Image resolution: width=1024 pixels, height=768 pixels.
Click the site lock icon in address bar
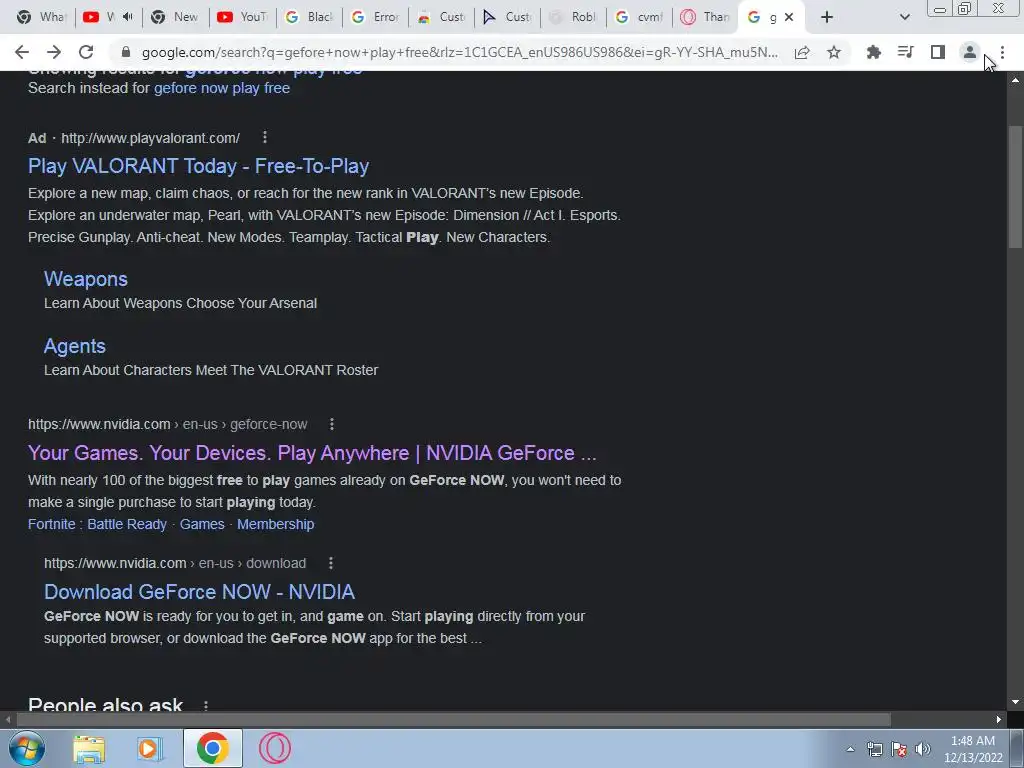coord(126,52)
